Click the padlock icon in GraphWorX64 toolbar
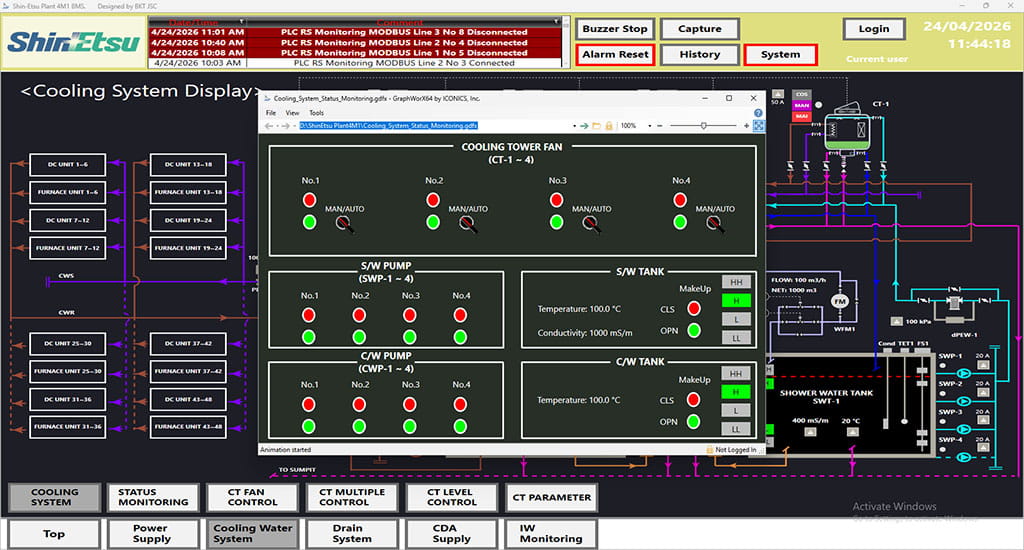Viewport: 1024px width, 550px height. [607, 126]
